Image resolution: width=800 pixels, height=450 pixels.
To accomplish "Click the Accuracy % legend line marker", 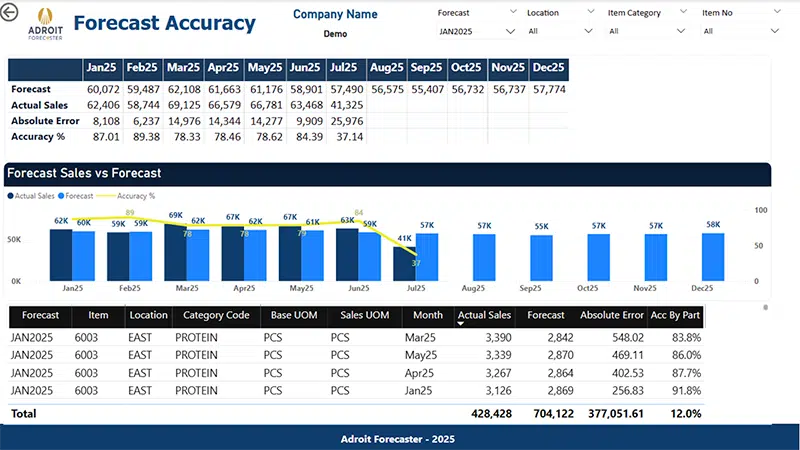I will point(103,196).
